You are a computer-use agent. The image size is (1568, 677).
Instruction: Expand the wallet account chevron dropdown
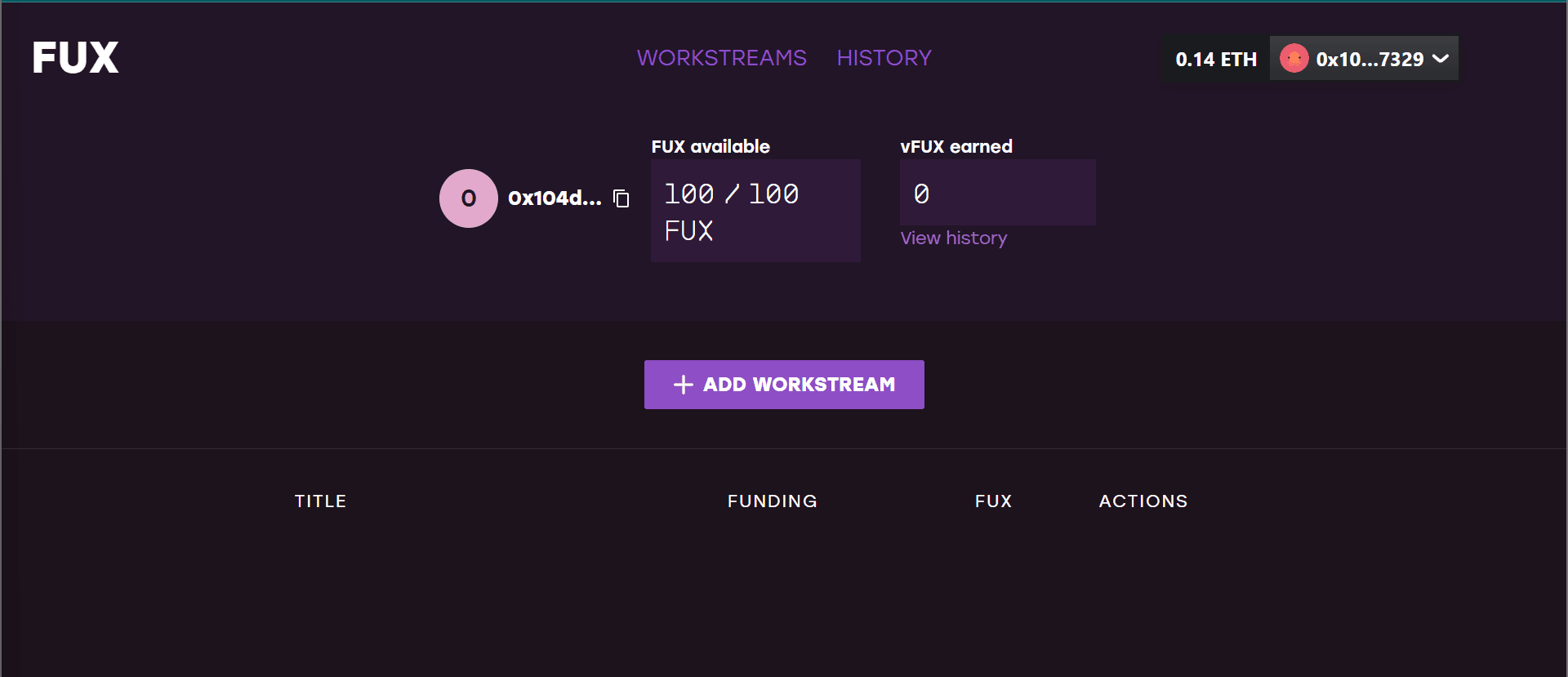pyautogui.click(x=1441, y=59)
